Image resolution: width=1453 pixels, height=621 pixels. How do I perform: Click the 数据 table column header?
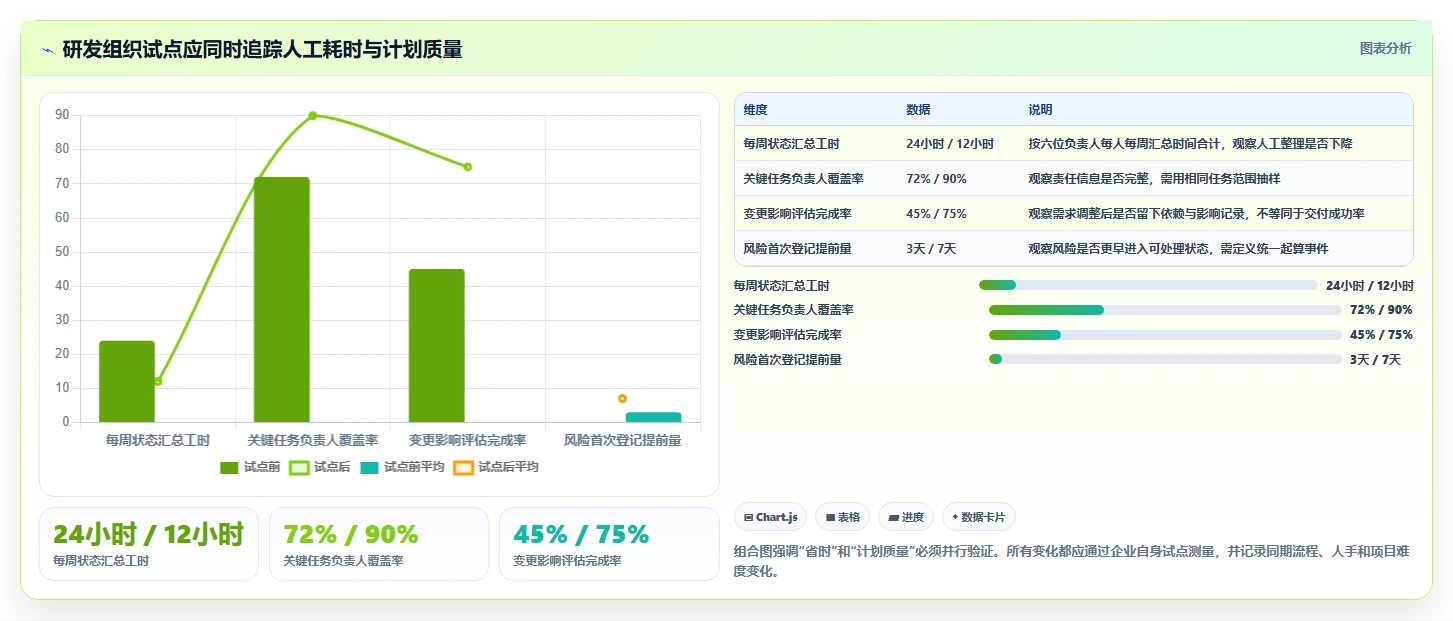coord(918,110)
